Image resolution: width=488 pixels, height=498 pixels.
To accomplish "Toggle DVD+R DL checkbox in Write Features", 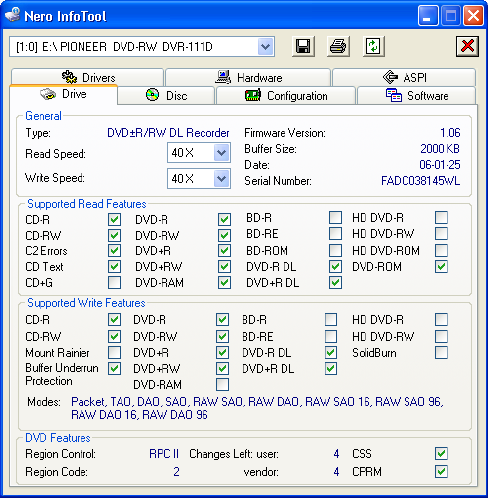I will pyautogui.click(x=331, y=368).
